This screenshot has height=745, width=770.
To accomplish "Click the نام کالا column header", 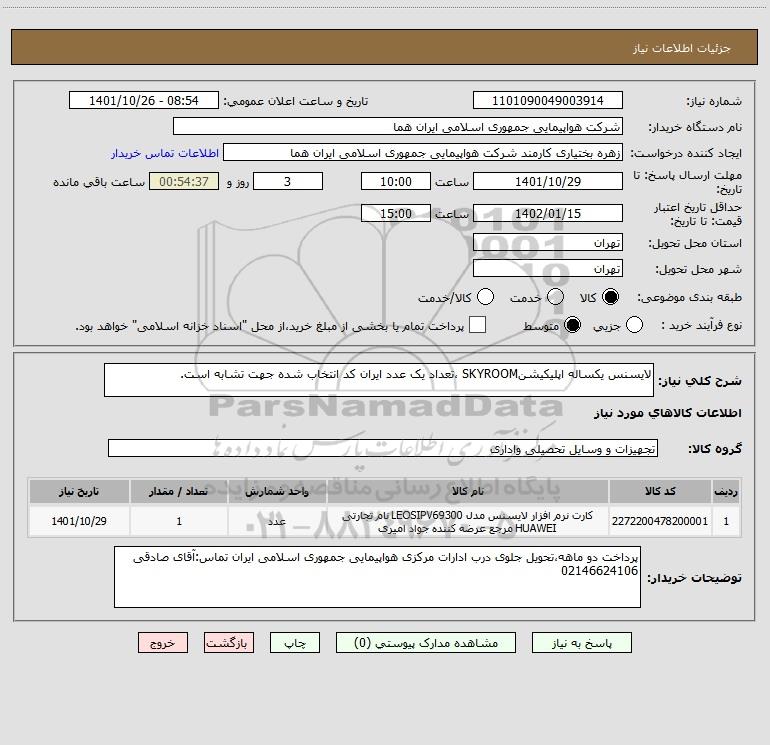I will click(x=467, y=492).
